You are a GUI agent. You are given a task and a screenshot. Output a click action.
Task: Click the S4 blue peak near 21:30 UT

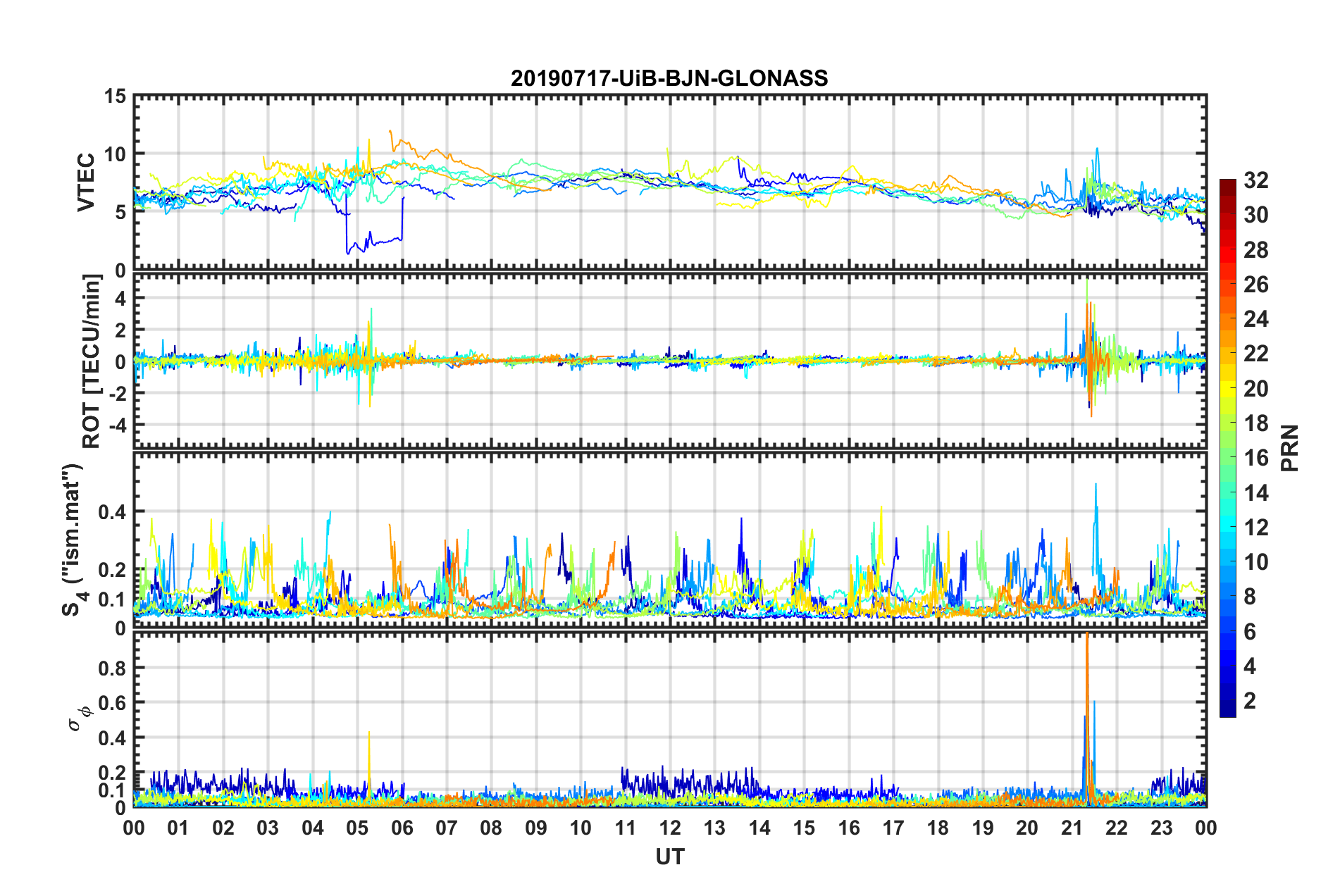[1096, 528]
